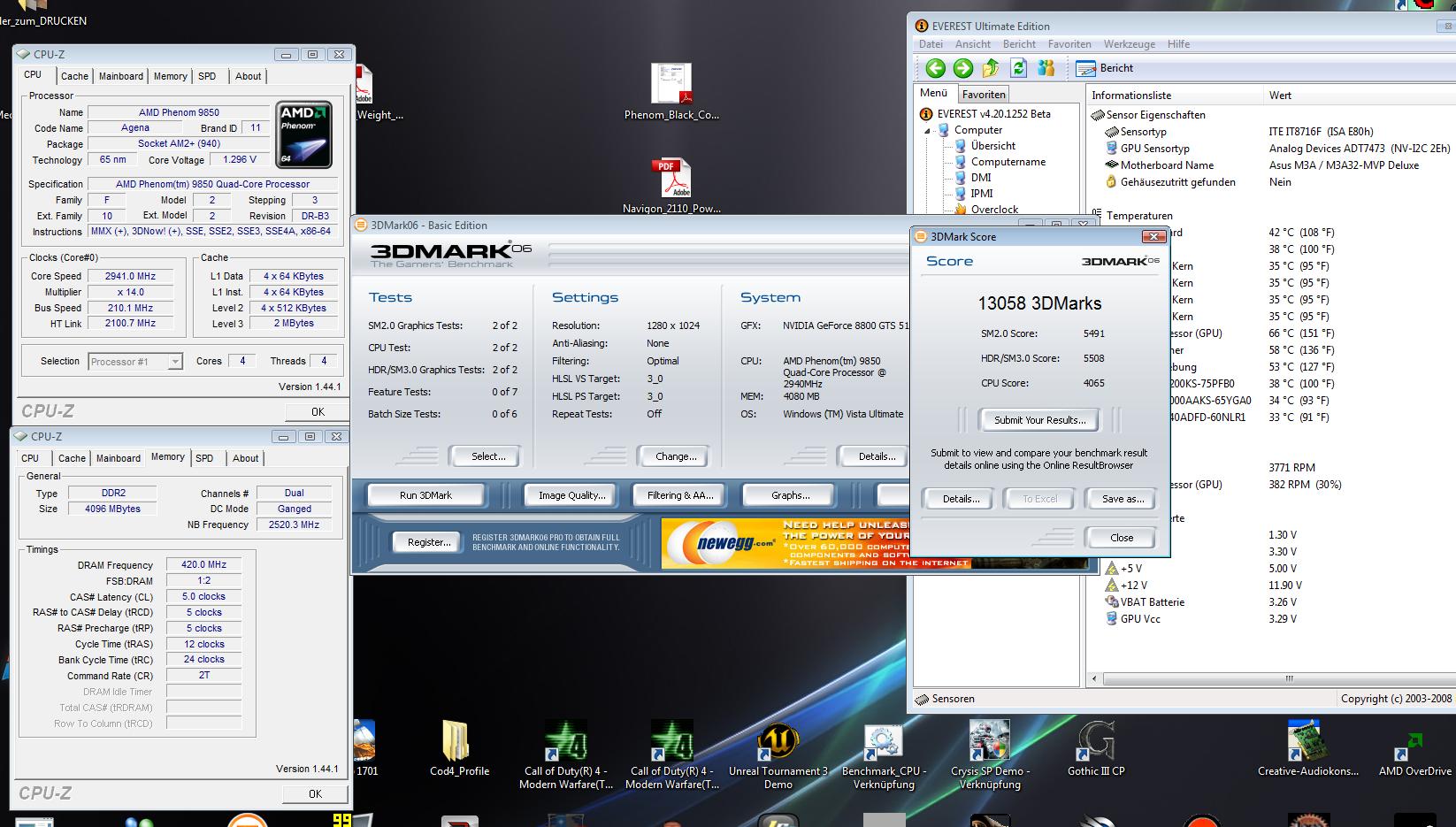Click the AMD Phenom logo in CPU-Z
Screen dimensions: 1456x827
[x=304, y=134]
